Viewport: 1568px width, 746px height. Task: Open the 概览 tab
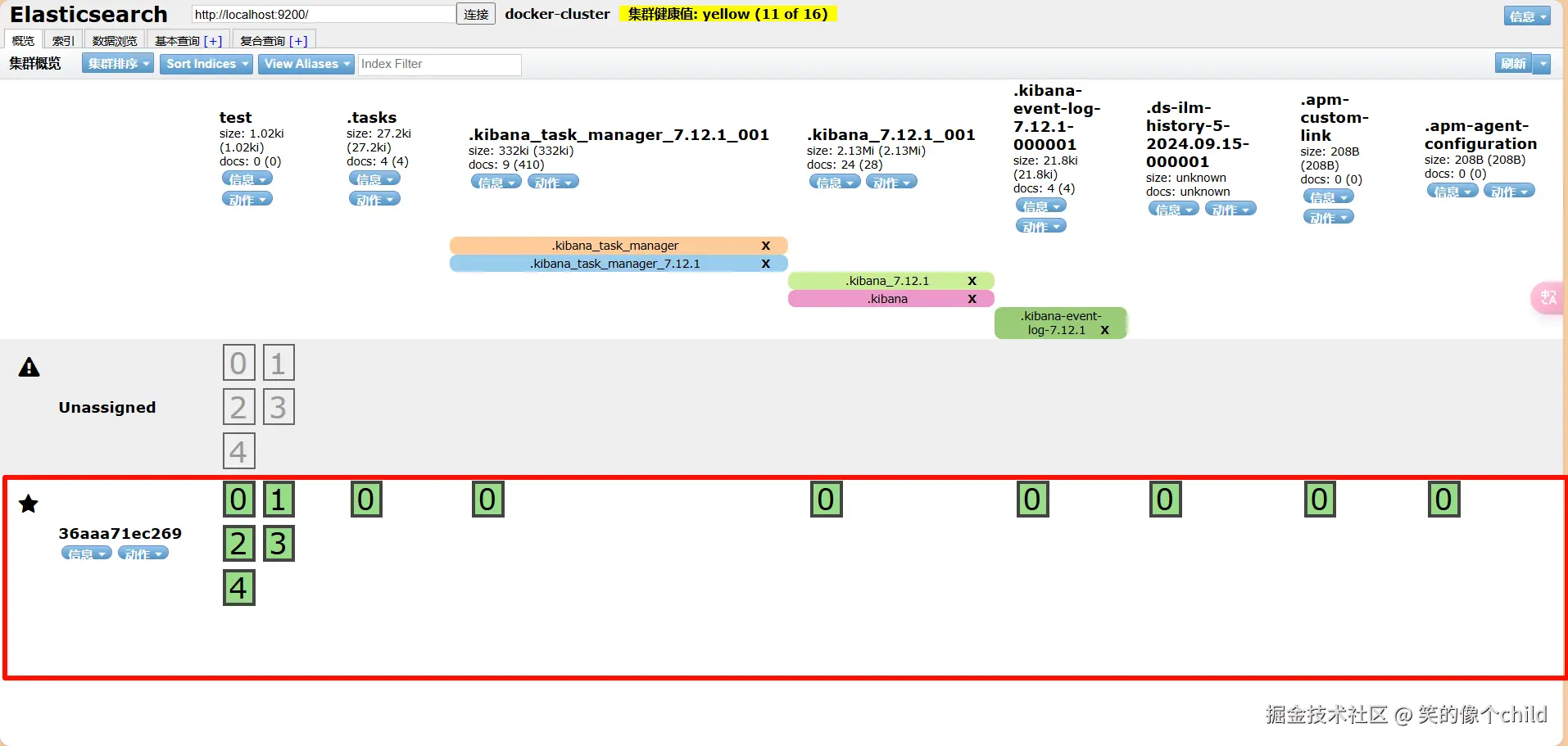point(24,40)
